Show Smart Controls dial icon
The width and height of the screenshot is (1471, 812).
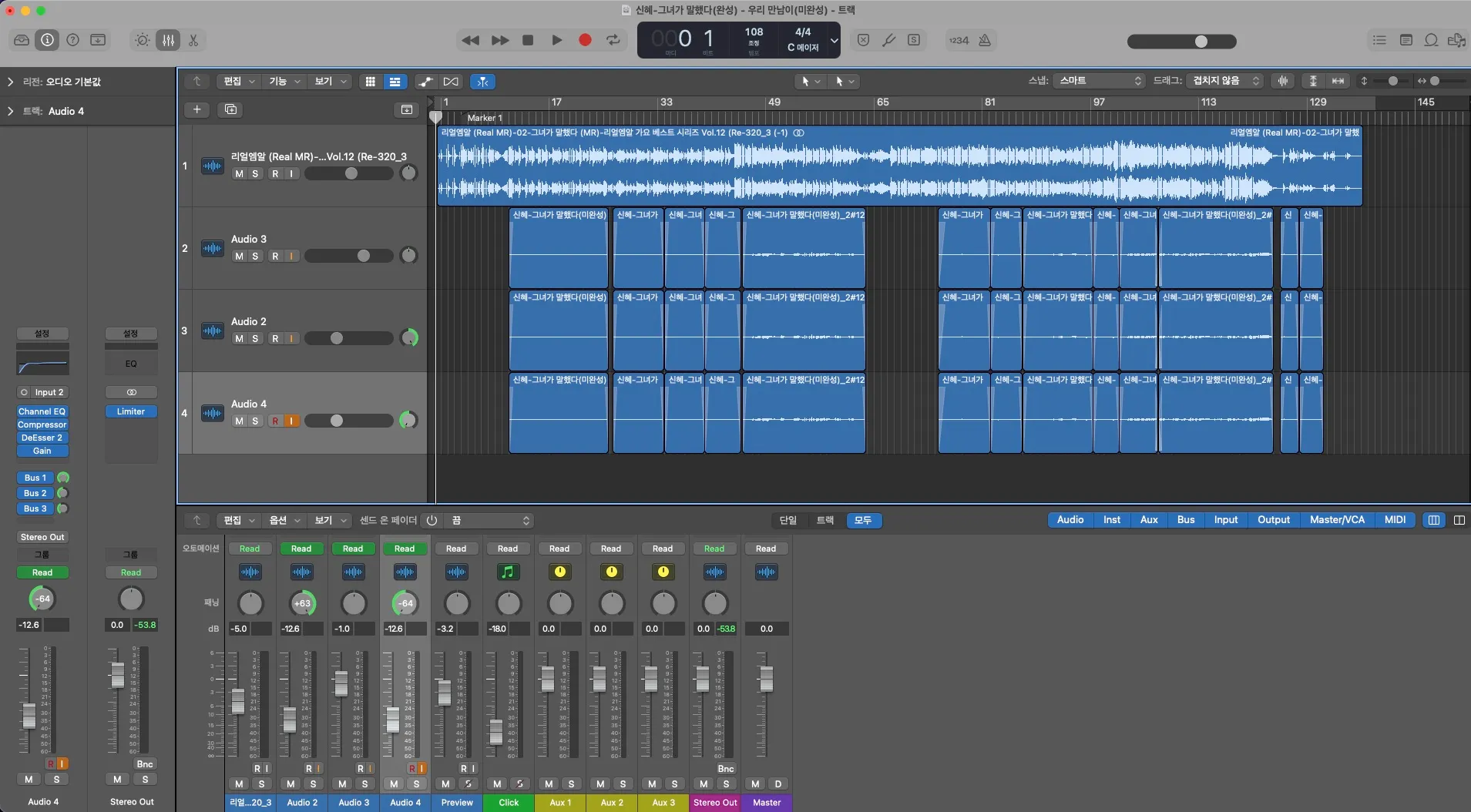tap(143, 40)
